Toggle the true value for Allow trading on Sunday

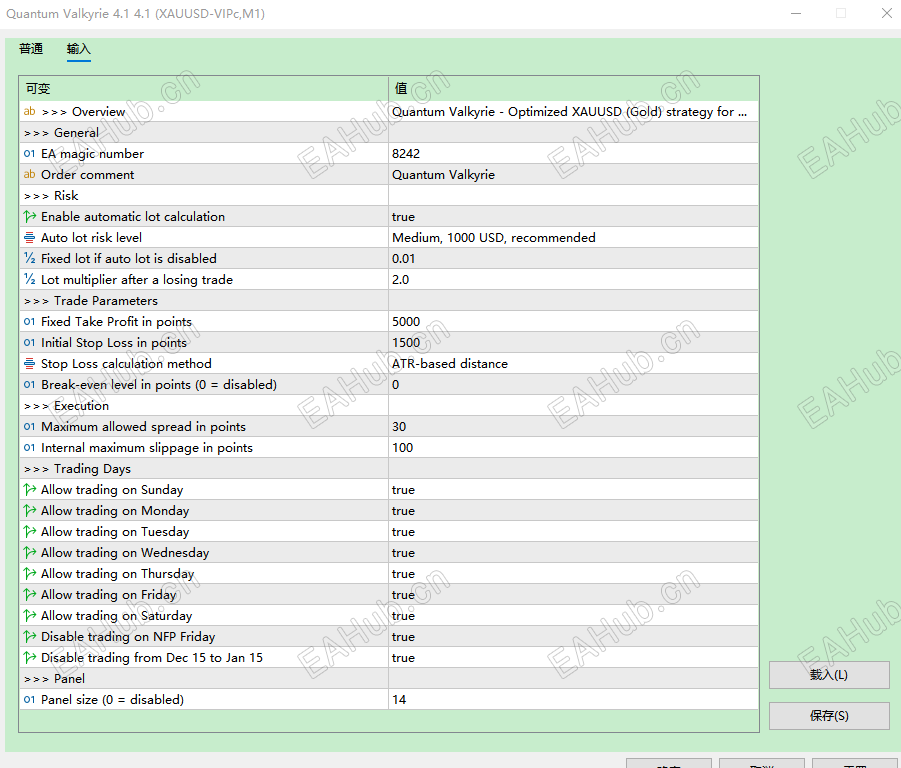point(573,489)
